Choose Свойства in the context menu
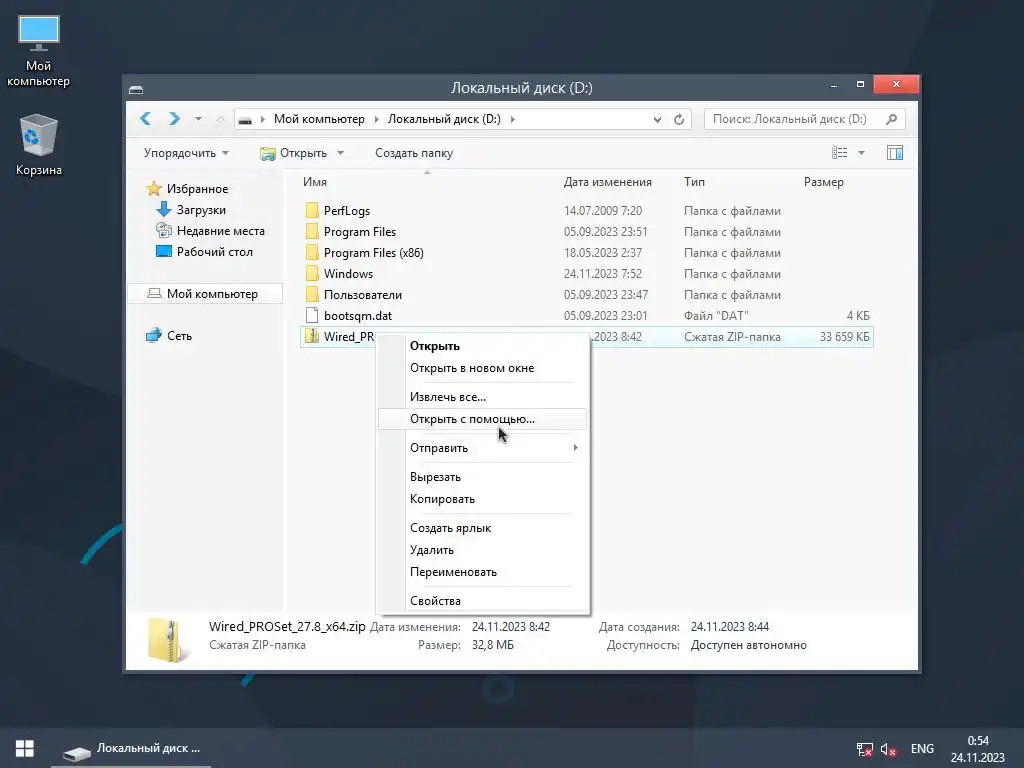Image resolution: width=1024 pixels, height=768 pixels. pos(483,601)
